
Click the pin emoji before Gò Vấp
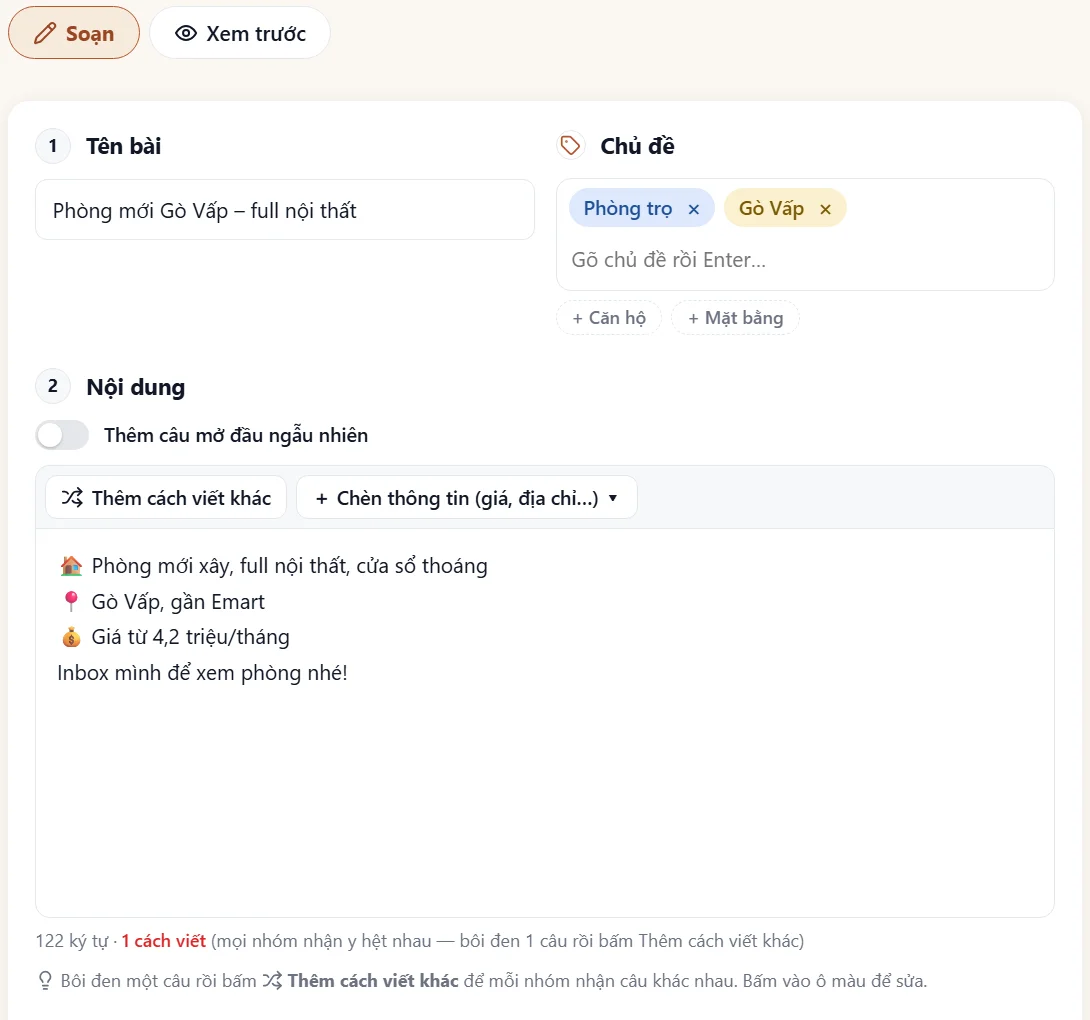coord(71,601)
